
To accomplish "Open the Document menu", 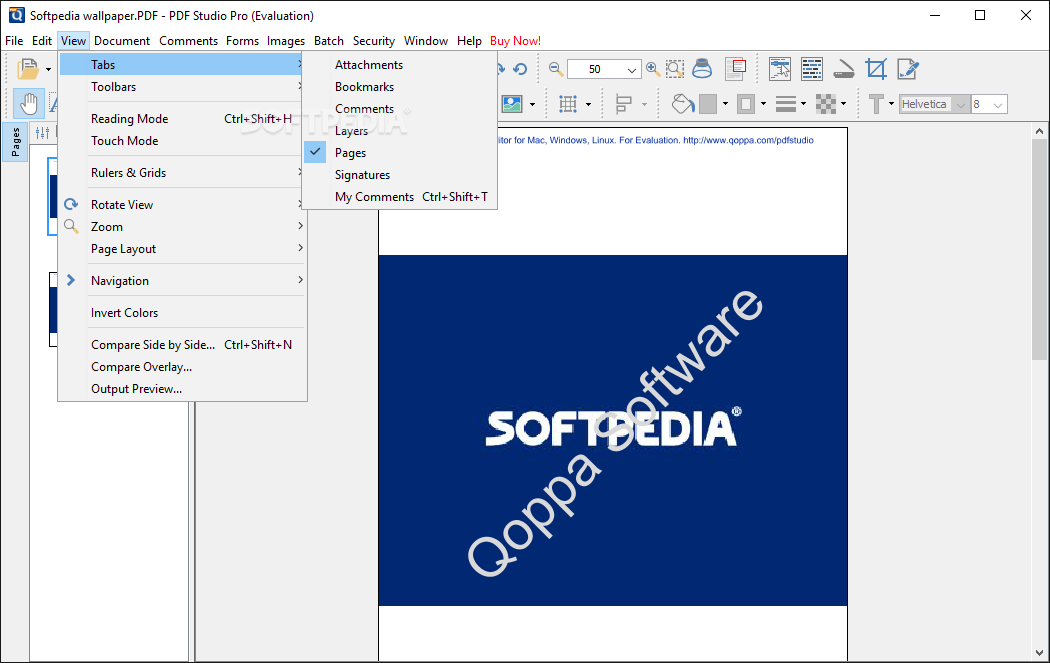I will (122, 41).
